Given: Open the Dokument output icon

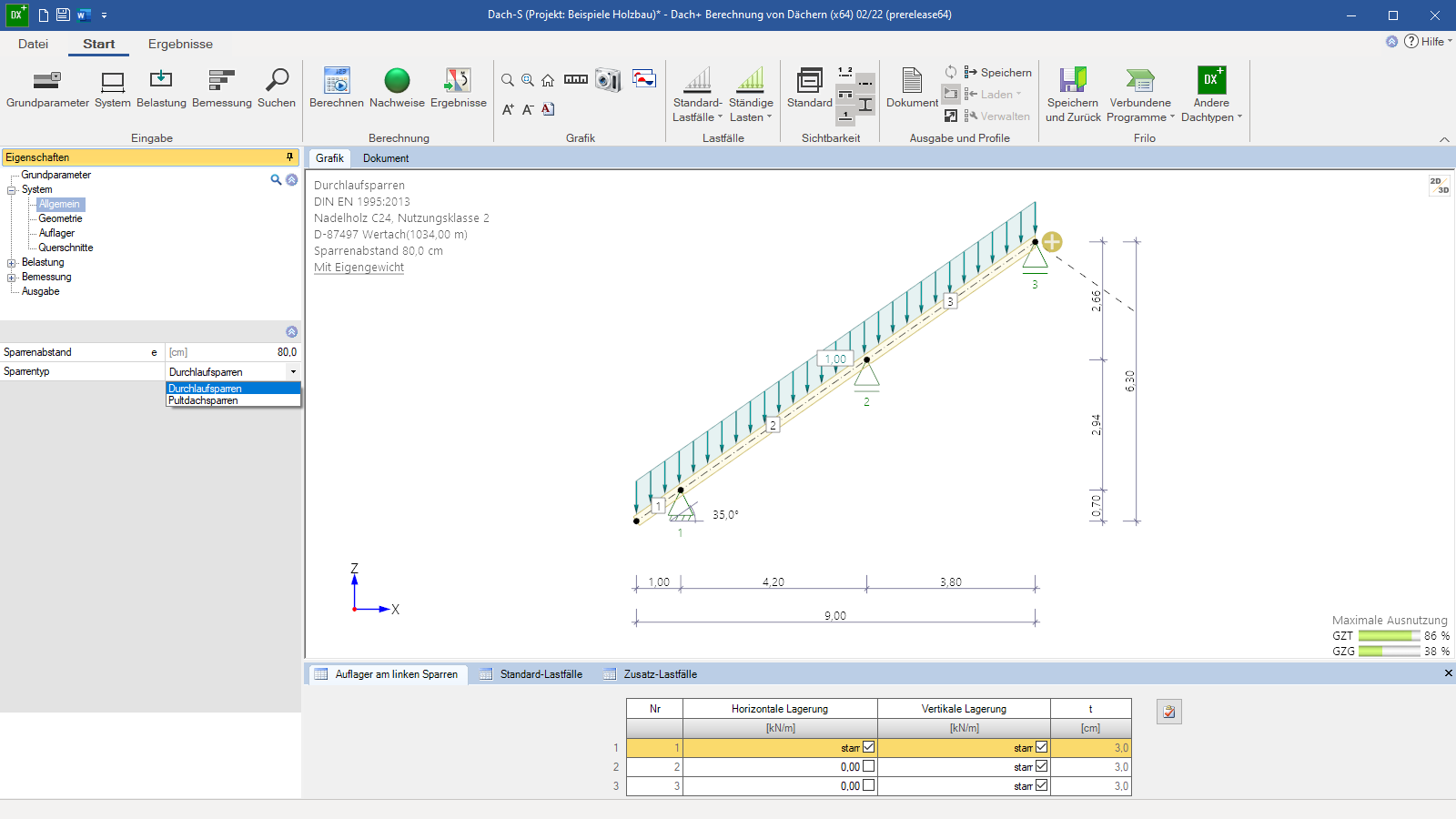Looking at the screenshot, I should [912, 80].
